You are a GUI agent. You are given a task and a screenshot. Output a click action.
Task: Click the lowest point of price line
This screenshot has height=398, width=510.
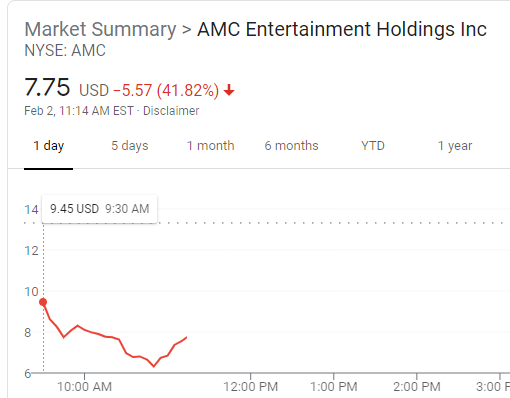[154, 366]
